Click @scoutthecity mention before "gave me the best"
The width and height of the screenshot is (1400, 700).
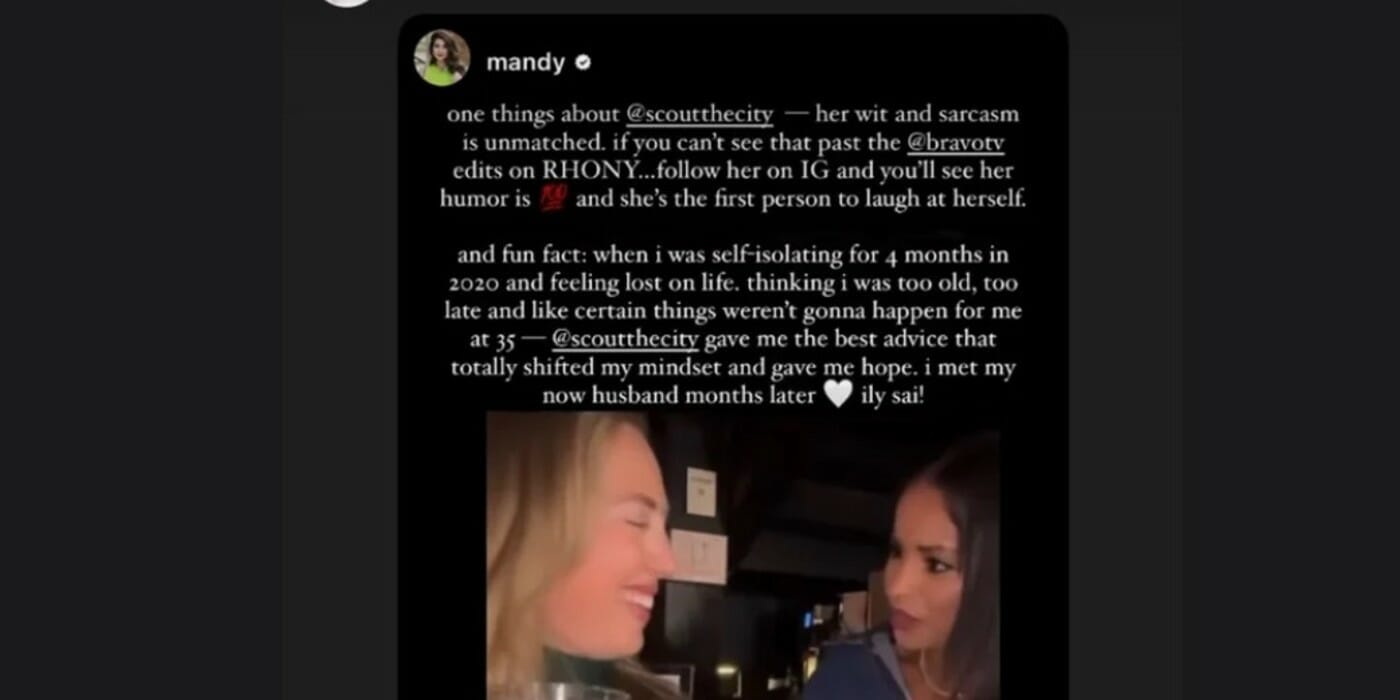coord(625,340)
